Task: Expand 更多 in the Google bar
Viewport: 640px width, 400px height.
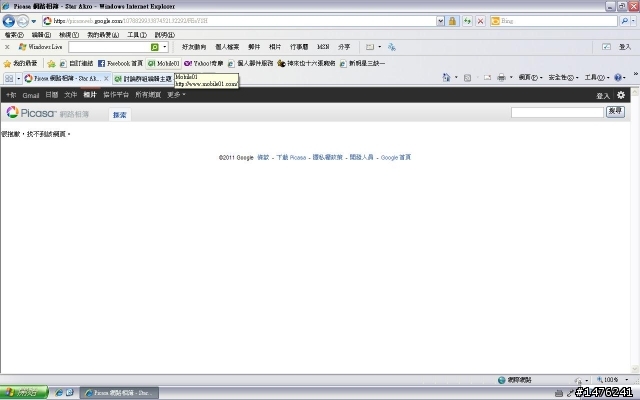Action: click(176, 95)
